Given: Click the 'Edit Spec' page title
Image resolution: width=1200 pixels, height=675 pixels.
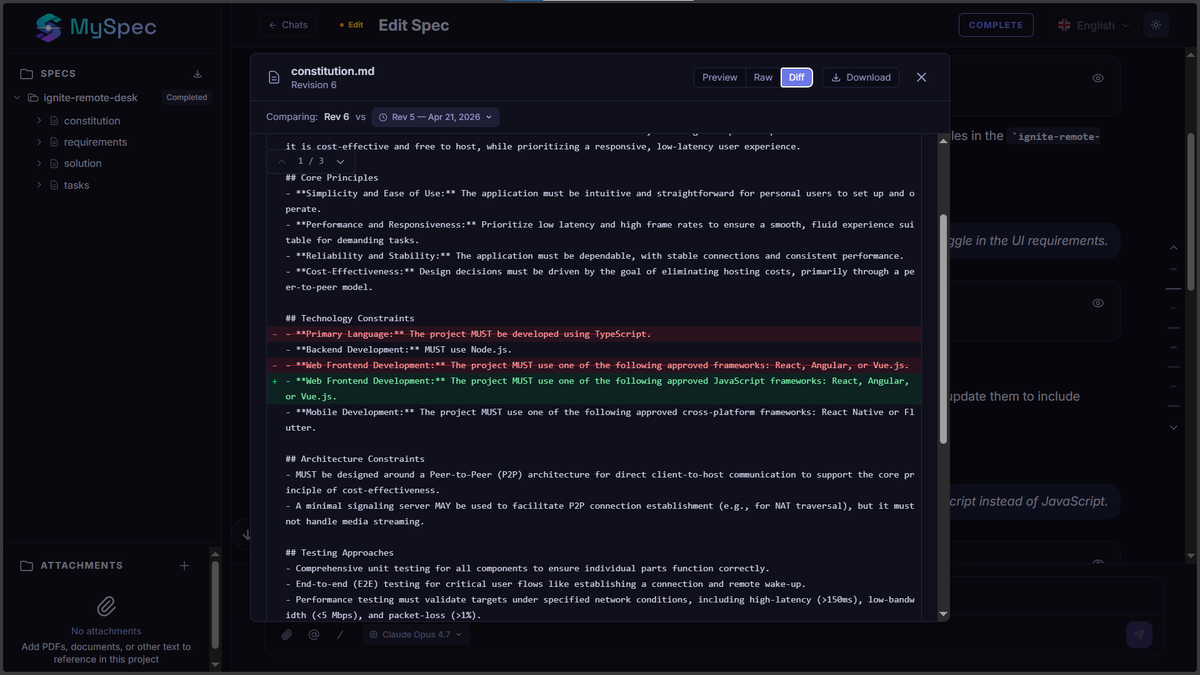Looking at the screenshot, I should click(413, 25).
